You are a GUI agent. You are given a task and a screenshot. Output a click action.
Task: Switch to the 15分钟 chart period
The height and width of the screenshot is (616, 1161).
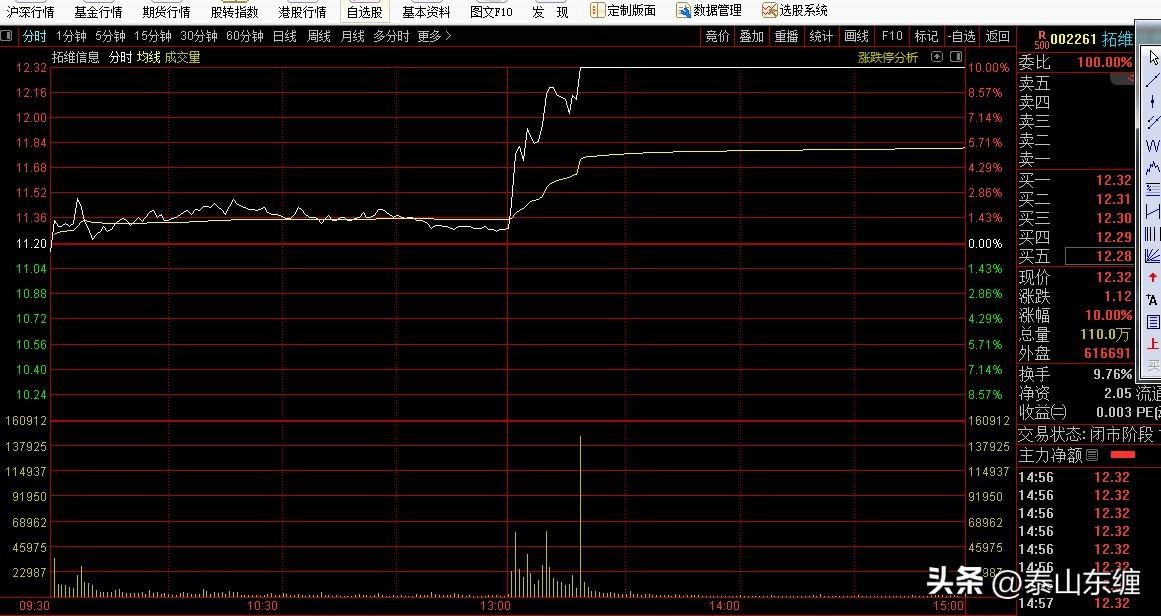click(x=153, y=36)
